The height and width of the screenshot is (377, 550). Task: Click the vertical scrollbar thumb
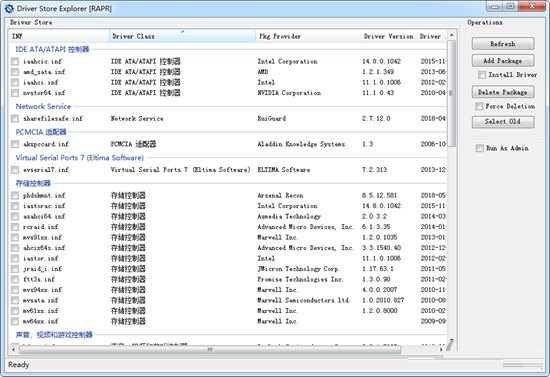(452, 93)
